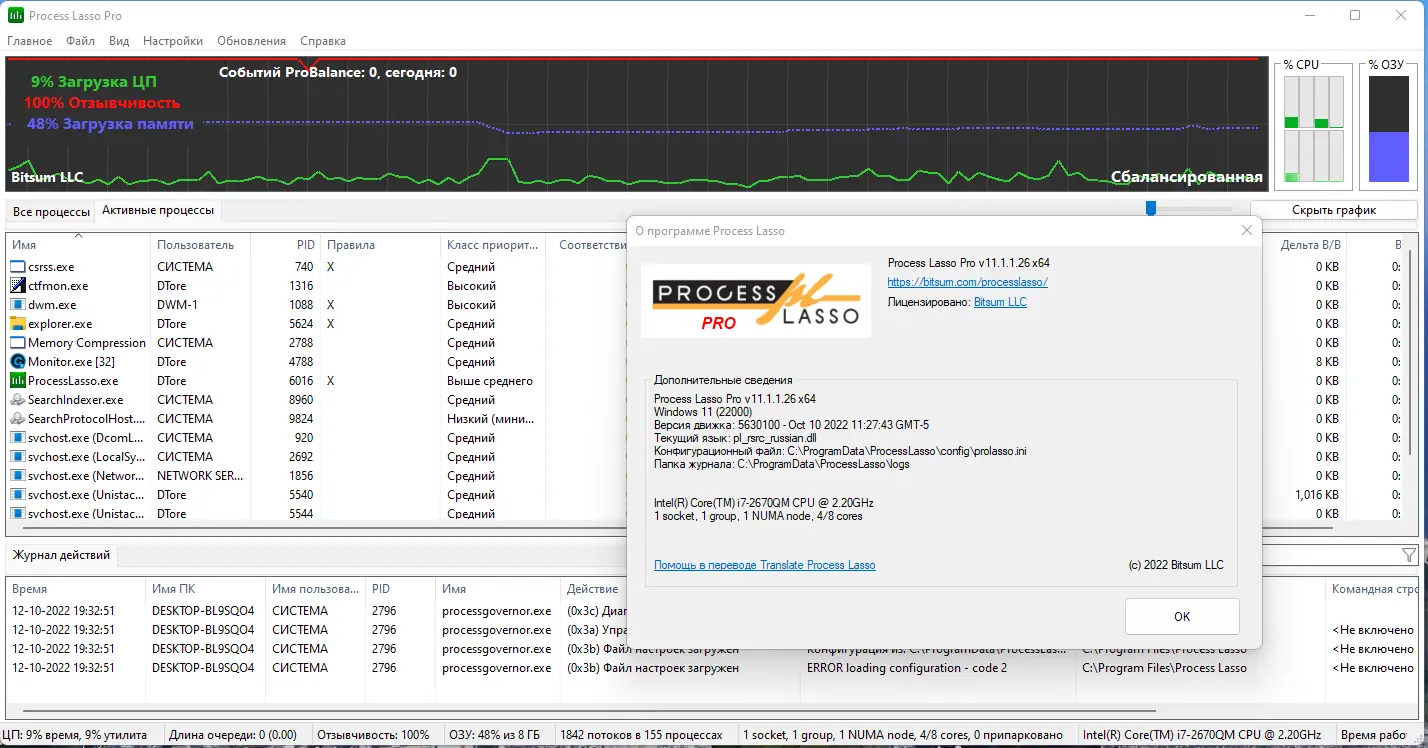Click the Длина очереди: 0 (0.00) status entry
This screenshot has height=748, width=1428.
(233, 735)
